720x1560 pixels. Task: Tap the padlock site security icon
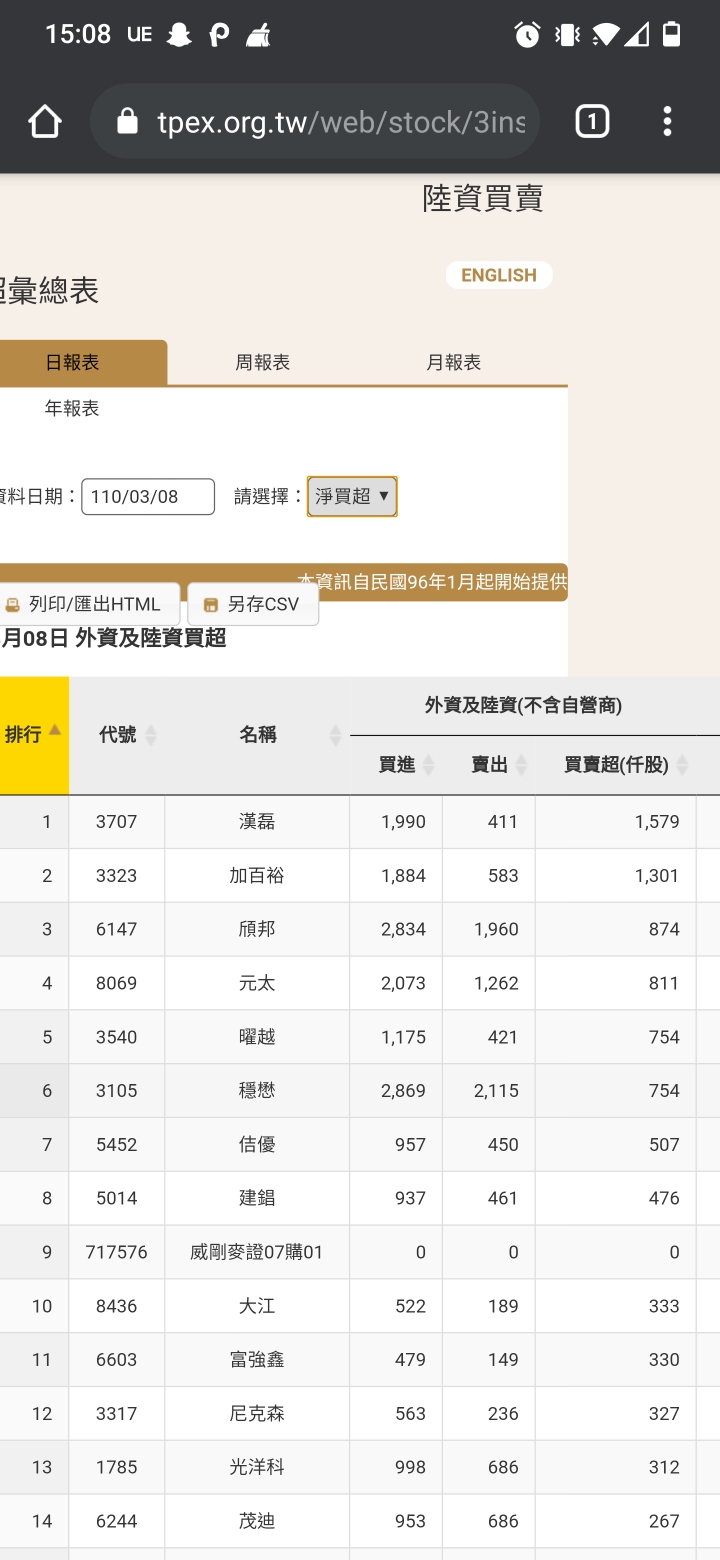[127, 122]
